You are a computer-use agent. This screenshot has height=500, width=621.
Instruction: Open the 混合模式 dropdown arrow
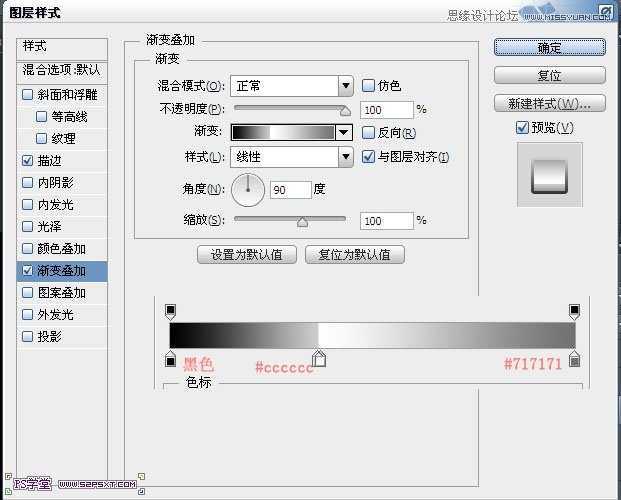tap(346, 86)
